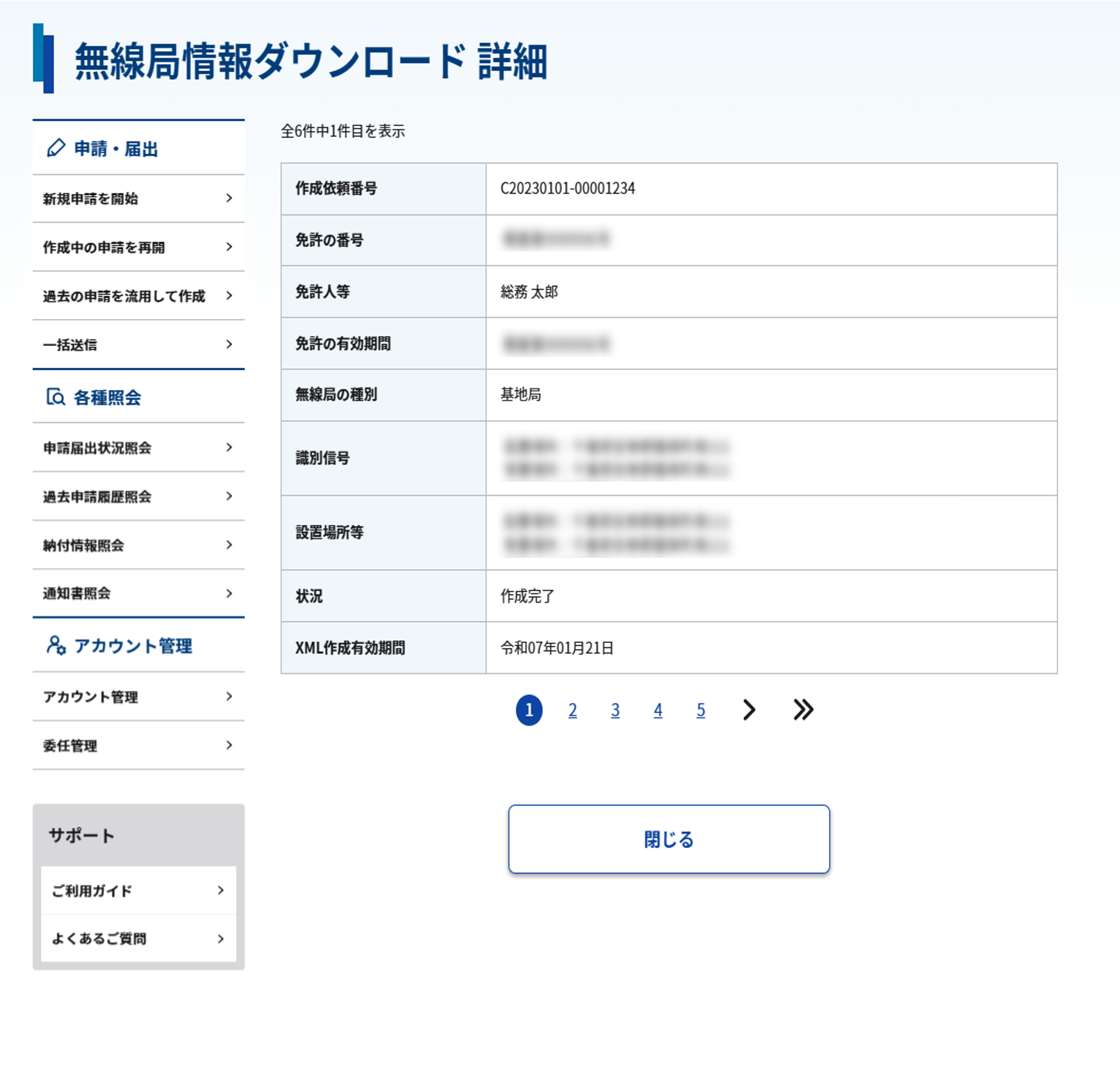Screen dimensions: 1120x1066
Task: Click the station type value 基地局
Action: click(x=520, y=394)
